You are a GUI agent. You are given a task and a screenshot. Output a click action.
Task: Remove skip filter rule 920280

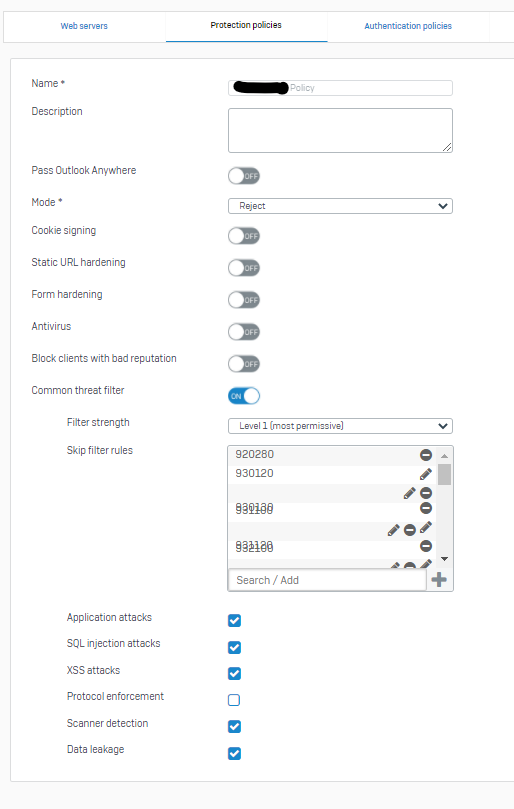pos(426,455)
